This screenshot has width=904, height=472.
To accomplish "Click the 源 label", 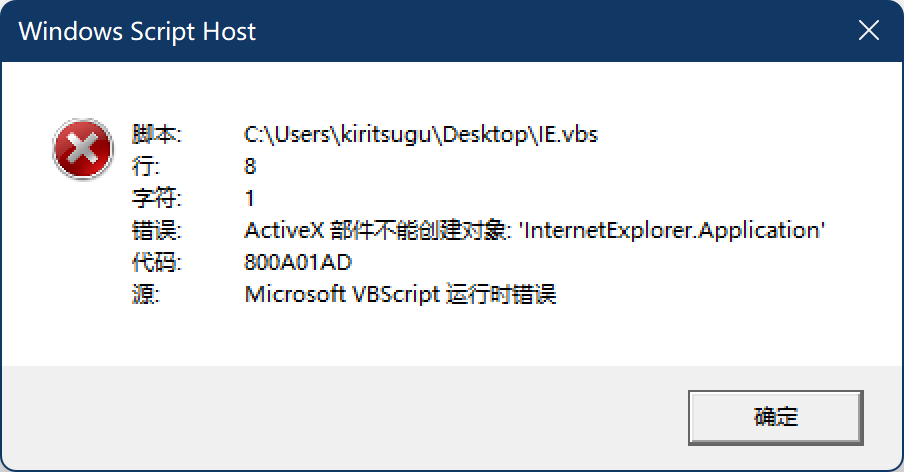I will [144, 294].
